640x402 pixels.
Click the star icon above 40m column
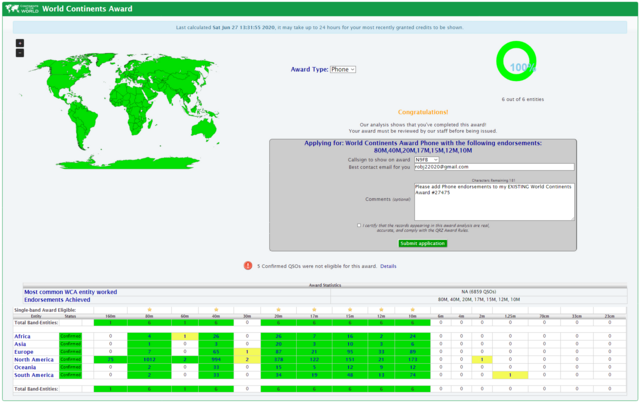click(216, 310)
